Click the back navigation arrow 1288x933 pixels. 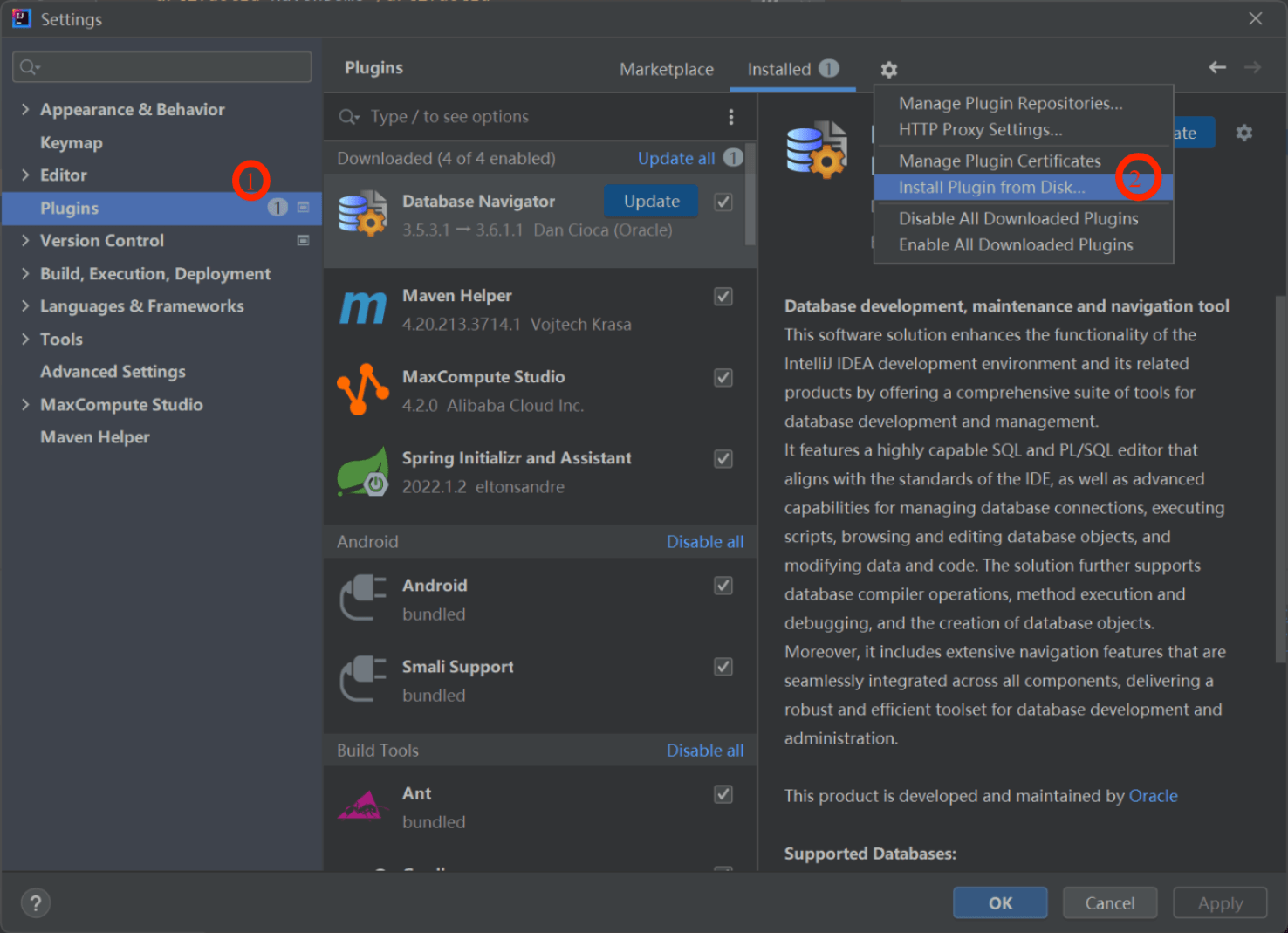[x=1217, y=67]
